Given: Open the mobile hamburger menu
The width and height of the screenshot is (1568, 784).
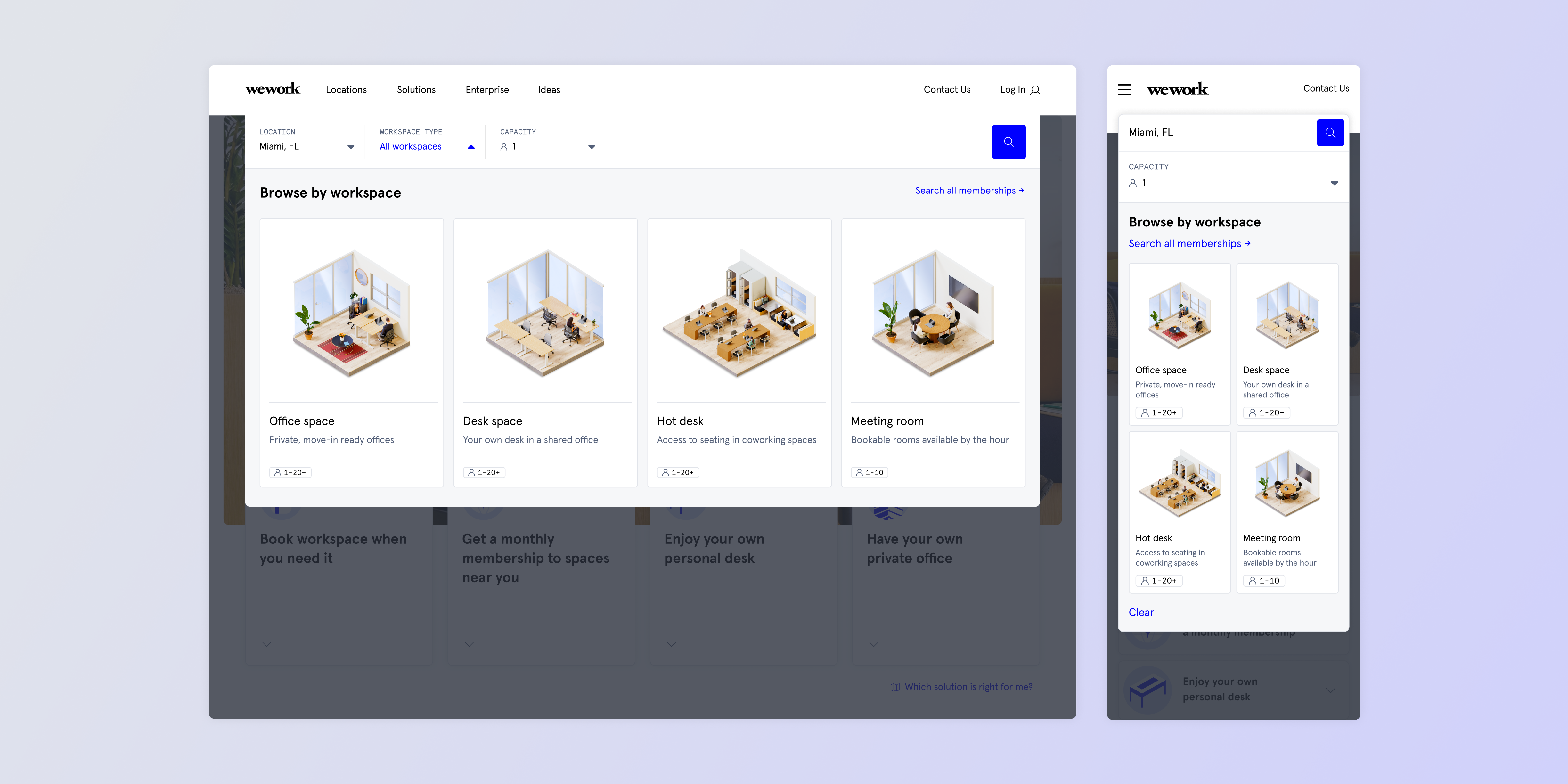Looking at the screenshot, I should 1124,89.
